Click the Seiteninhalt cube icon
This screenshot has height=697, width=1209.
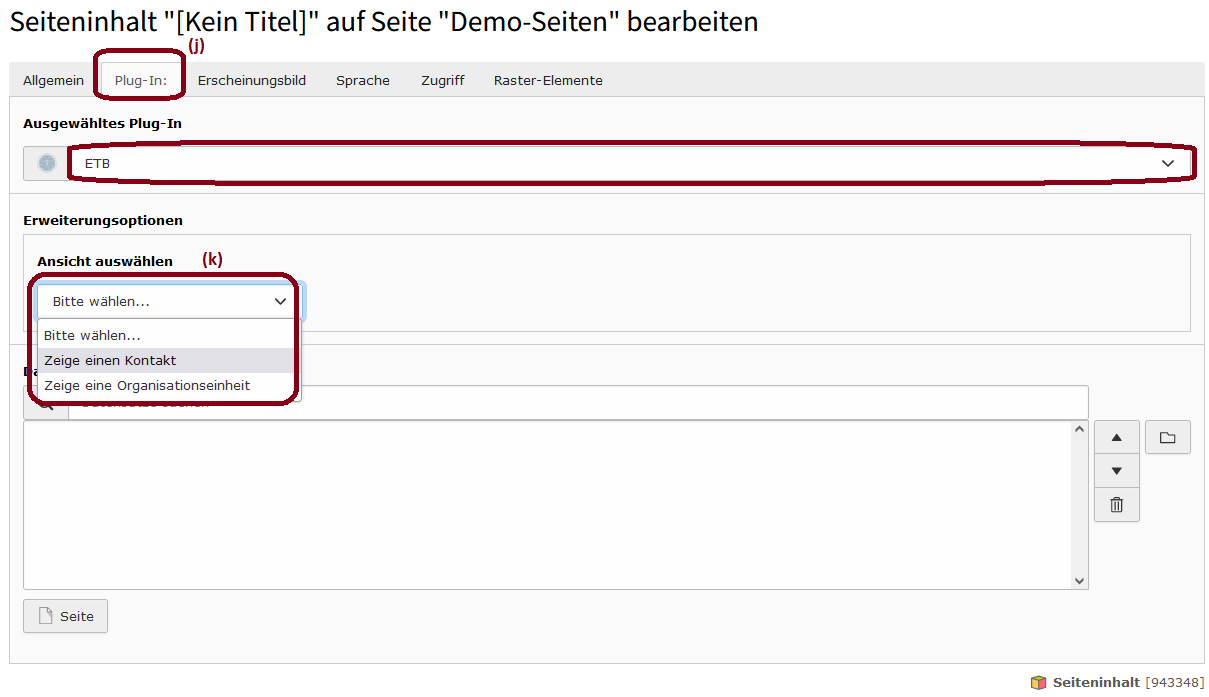coord(1039,682)
